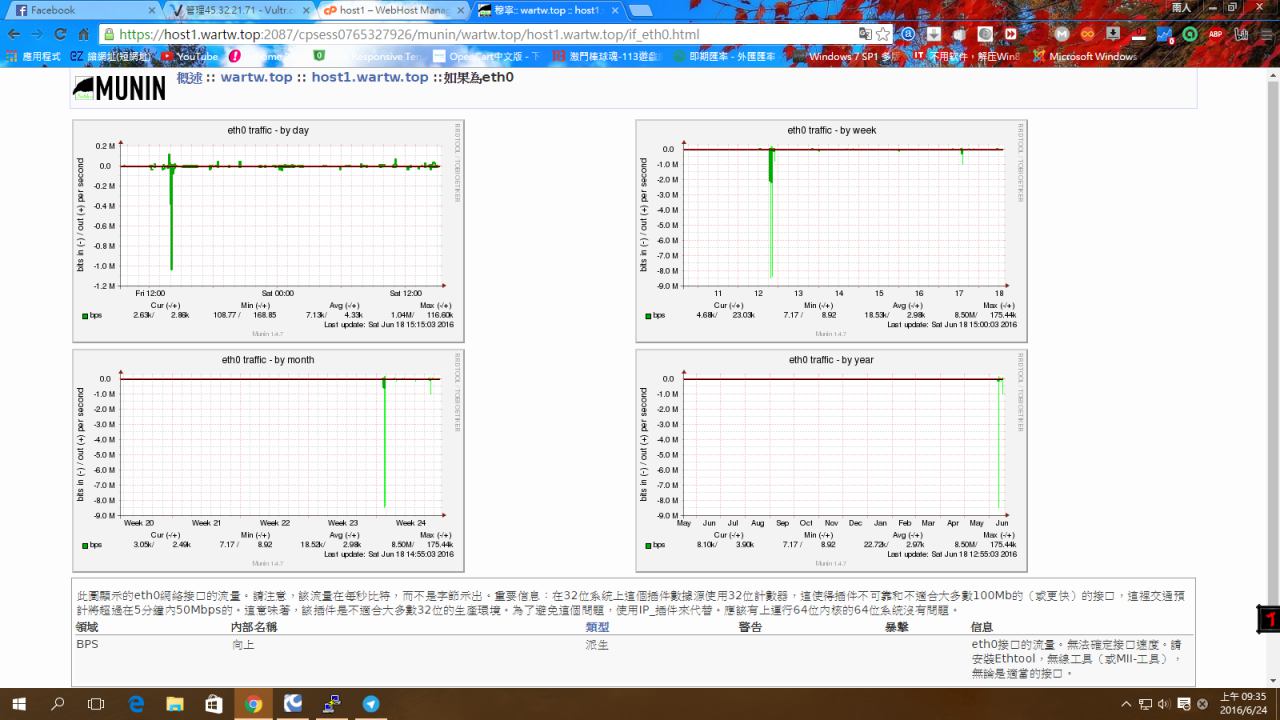Click the browser home icon
1280x720 pixels.
click(84, 34)
